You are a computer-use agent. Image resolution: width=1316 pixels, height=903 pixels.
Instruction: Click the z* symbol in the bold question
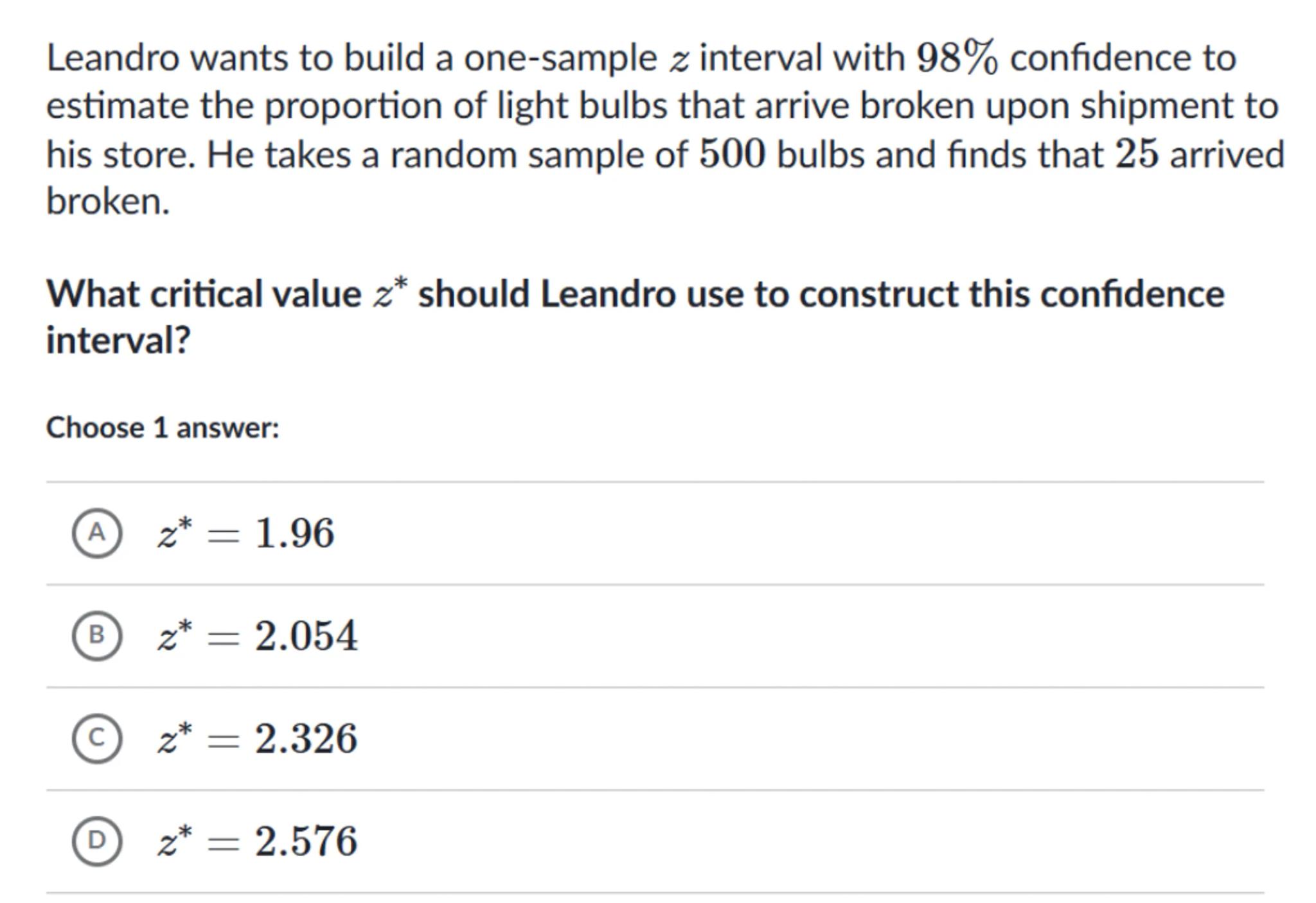tap(391, 294)
